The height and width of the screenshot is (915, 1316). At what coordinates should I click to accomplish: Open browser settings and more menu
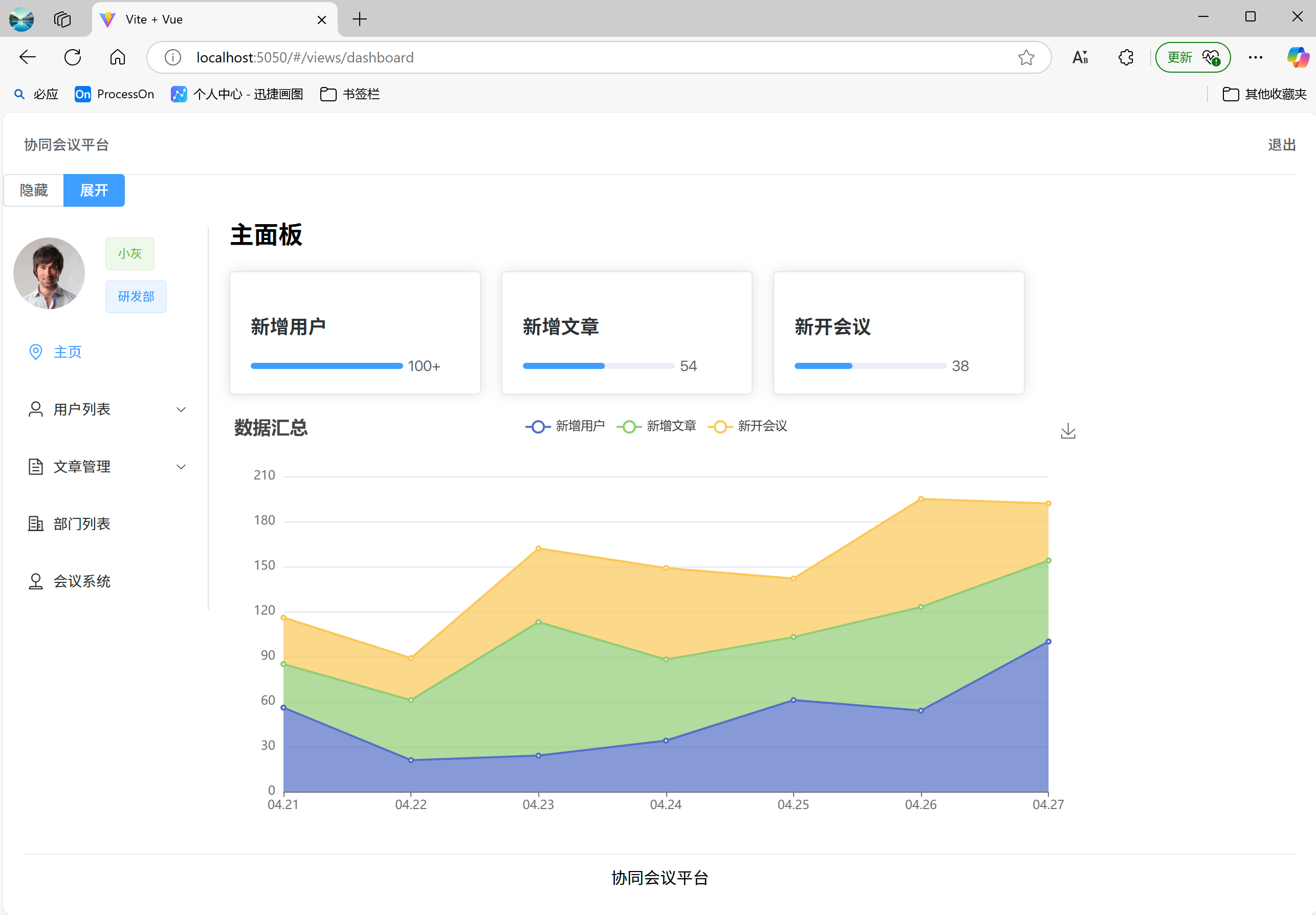pyautogui.click(x=1255, y=57)
